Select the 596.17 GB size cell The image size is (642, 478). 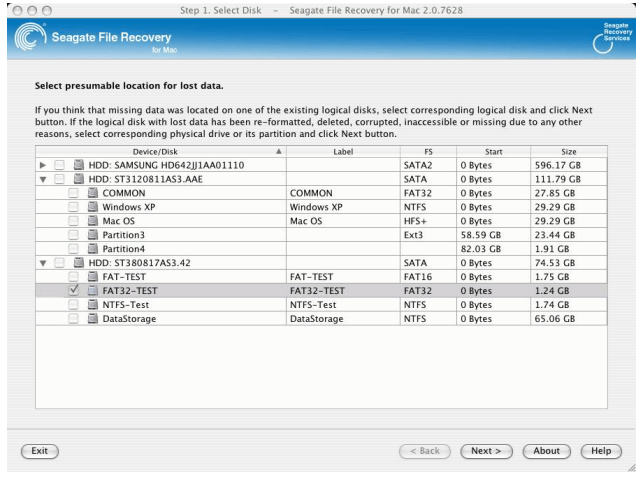click(x=569, y=165)
